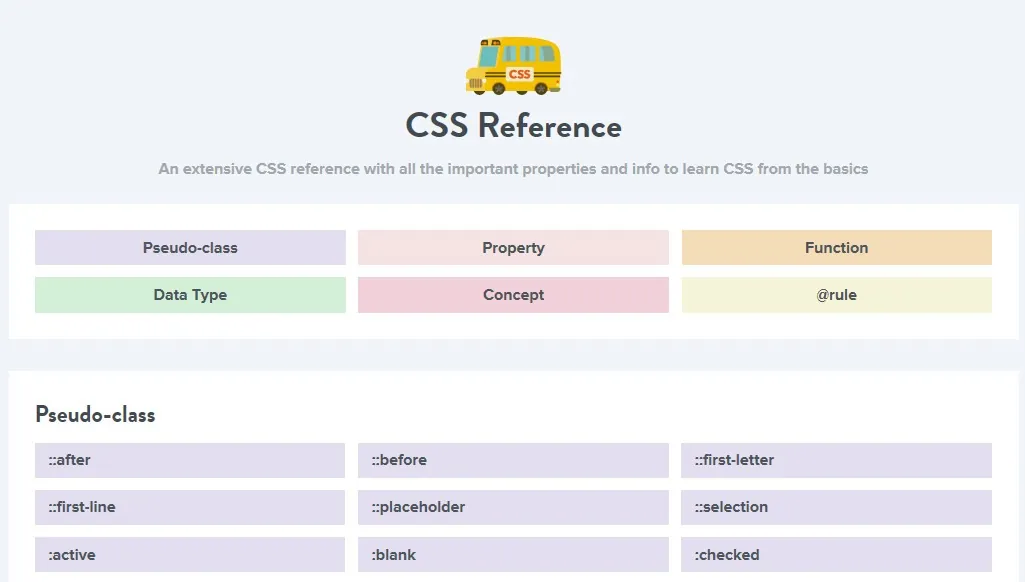The height and width of the screenshot is (582, 1025).
Task: Click the yellow CSS school bus logo
Action: pos(513,65)
